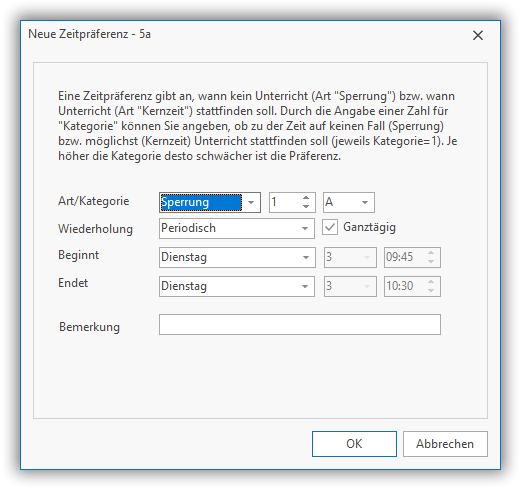
Task: Click the Beginnt label
Action: (x=78, y=255)
